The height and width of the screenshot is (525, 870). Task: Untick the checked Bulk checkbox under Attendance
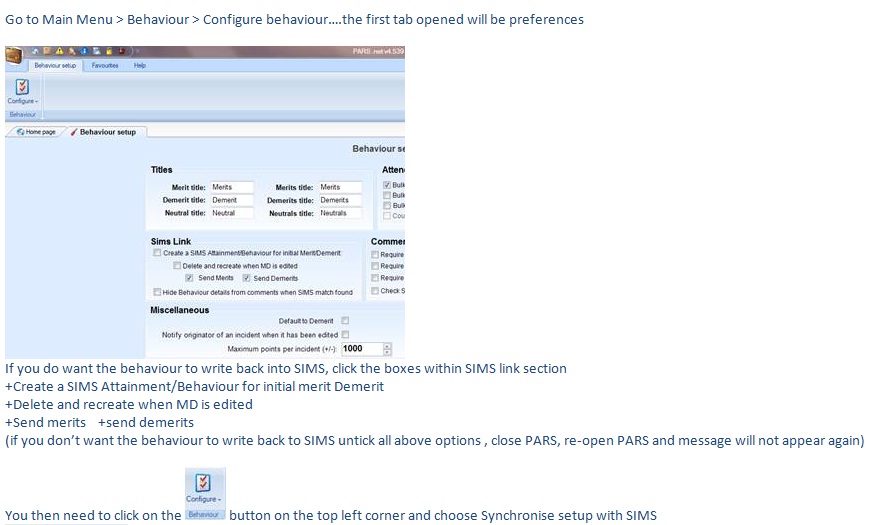click(x=387, y=185)
